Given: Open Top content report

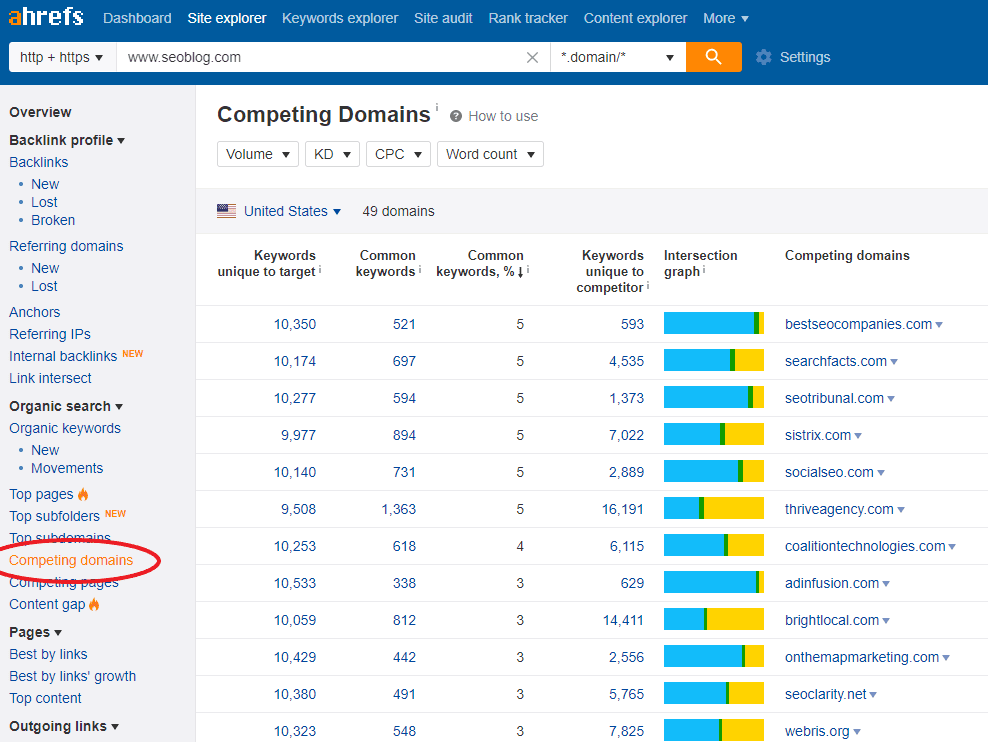Looking at the screenshot, I should pos(45,699).
